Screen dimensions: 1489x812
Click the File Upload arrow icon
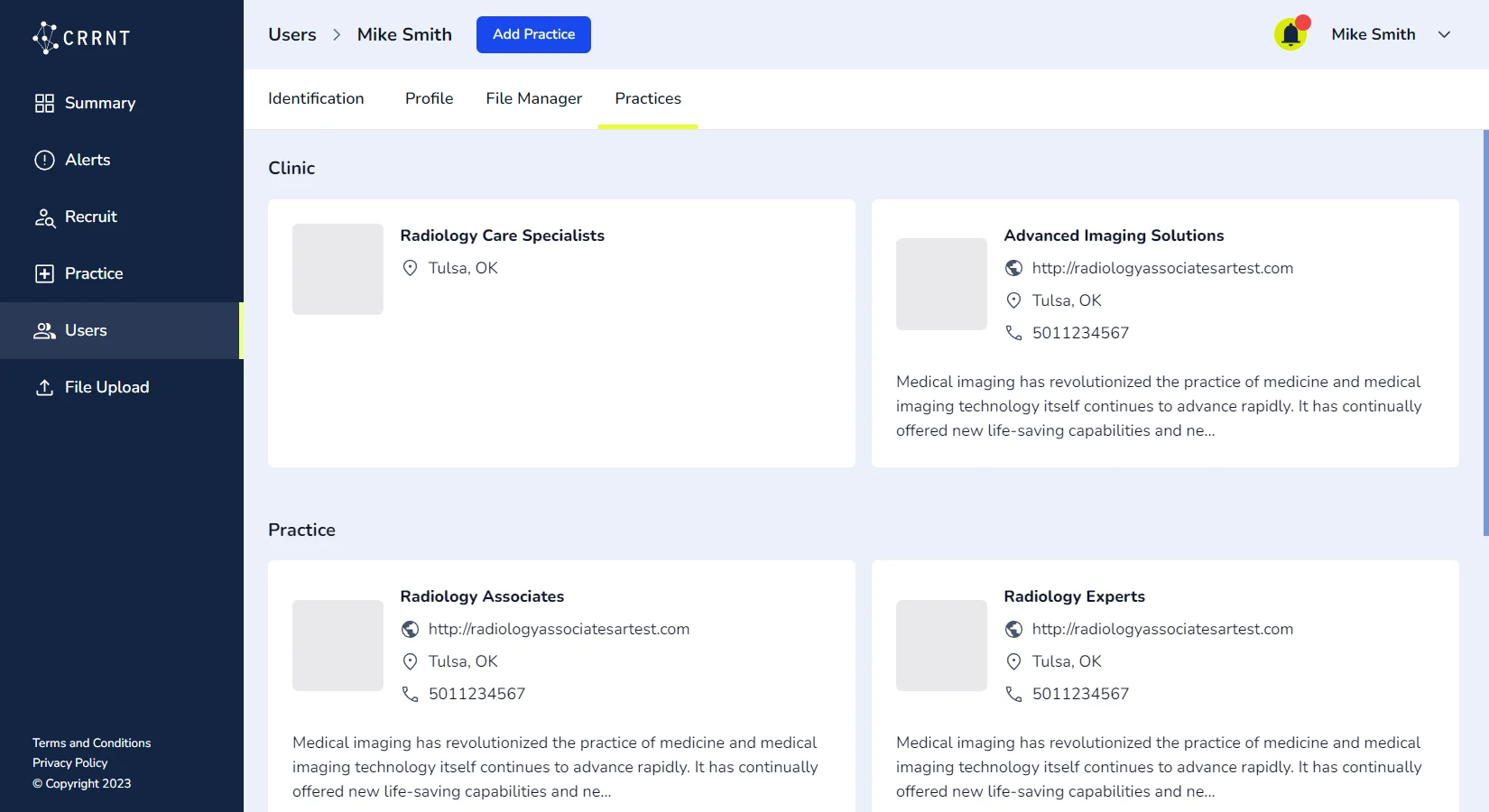(x=44, y=388)
